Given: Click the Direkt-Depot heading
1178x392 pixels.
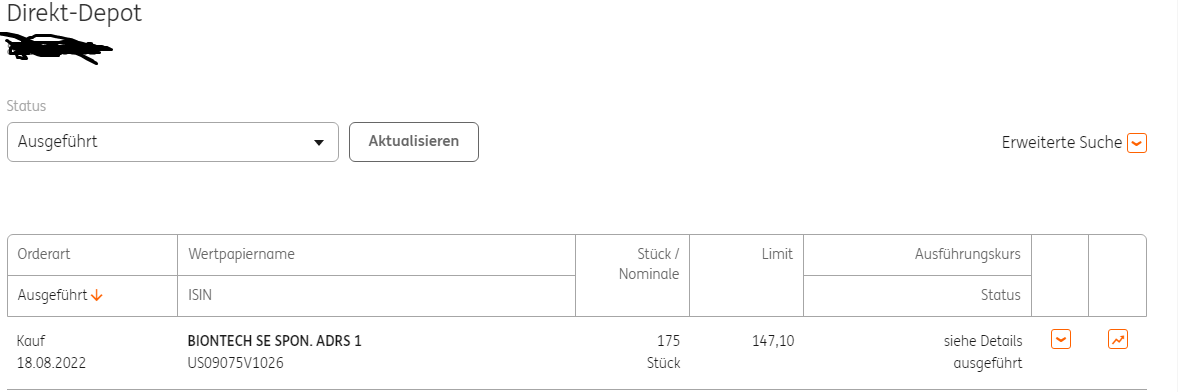Looking at the screenshot, I should (x=74, y=14).
